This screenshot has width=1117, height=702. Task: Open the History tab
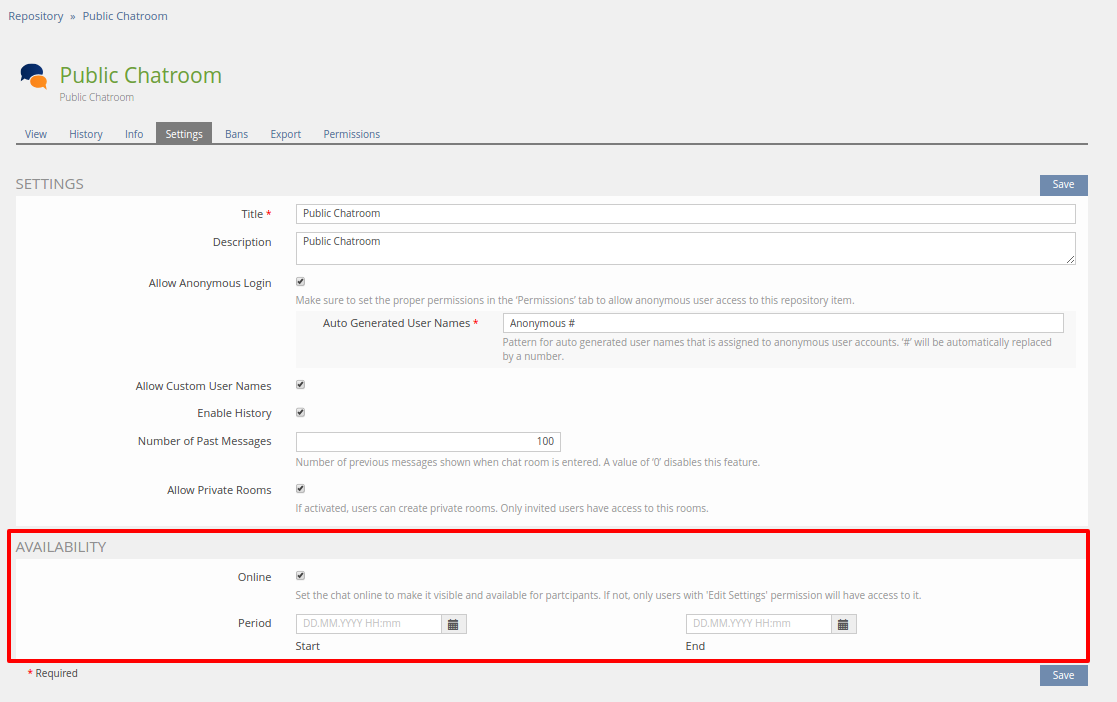tap(86, 134)
